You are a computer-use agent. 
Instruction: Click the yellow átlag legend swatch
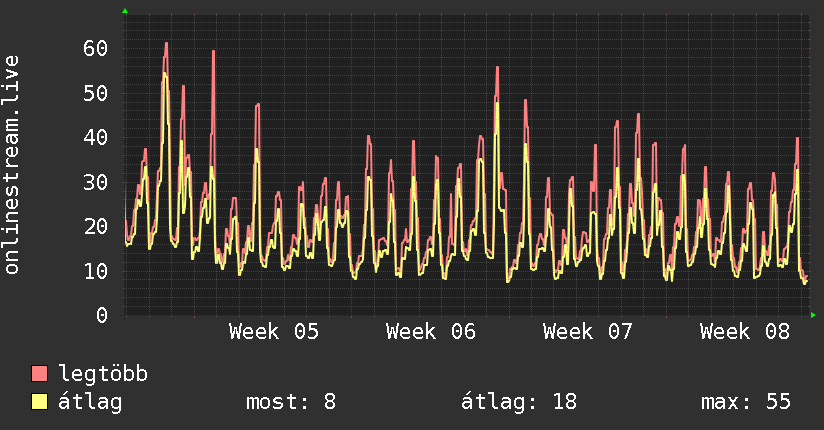[x=39, y=401]
